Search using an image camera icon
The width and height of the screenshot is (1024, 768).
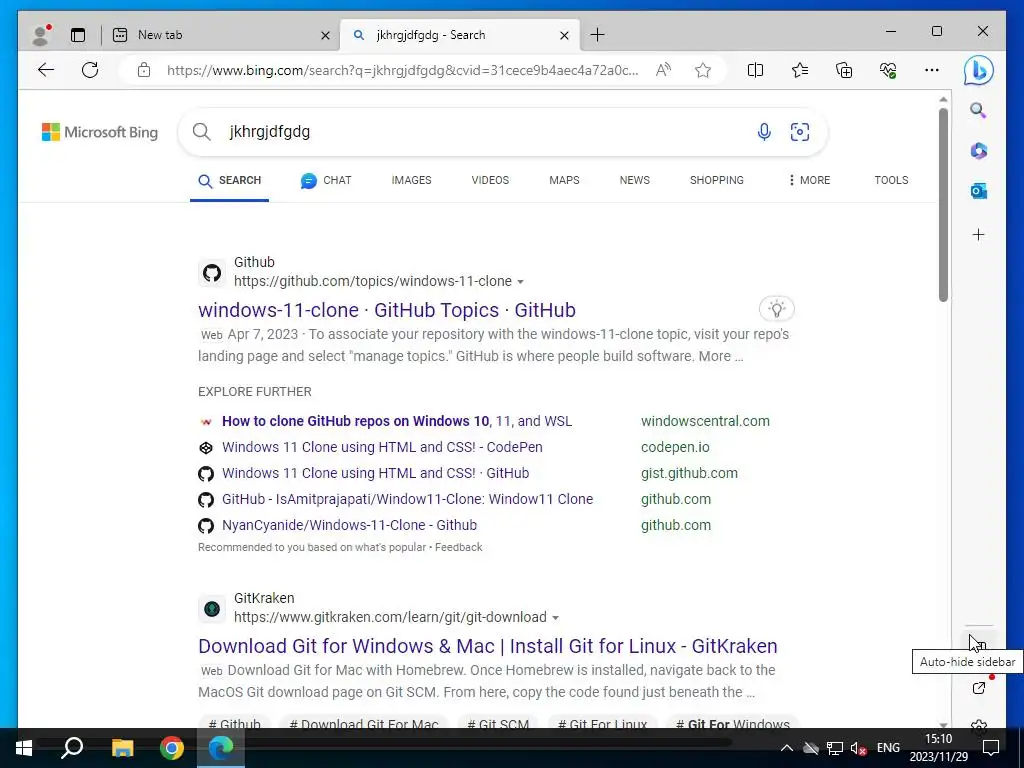(x=799, y=132)
